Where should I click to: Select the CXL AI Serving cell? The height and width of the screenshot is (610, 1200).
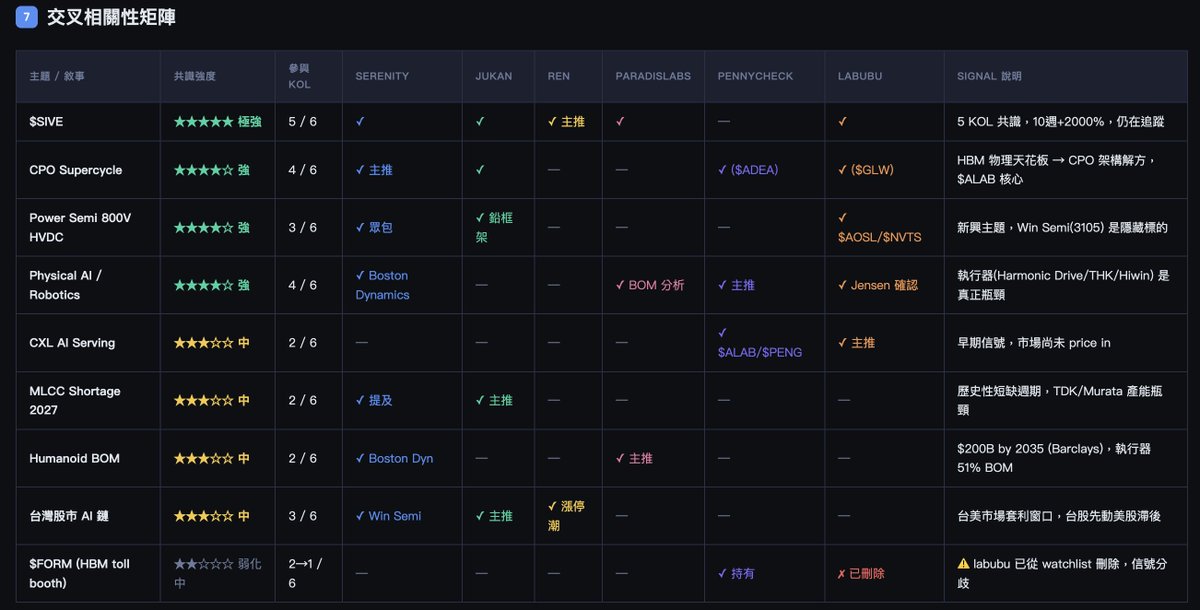point(72,343)
